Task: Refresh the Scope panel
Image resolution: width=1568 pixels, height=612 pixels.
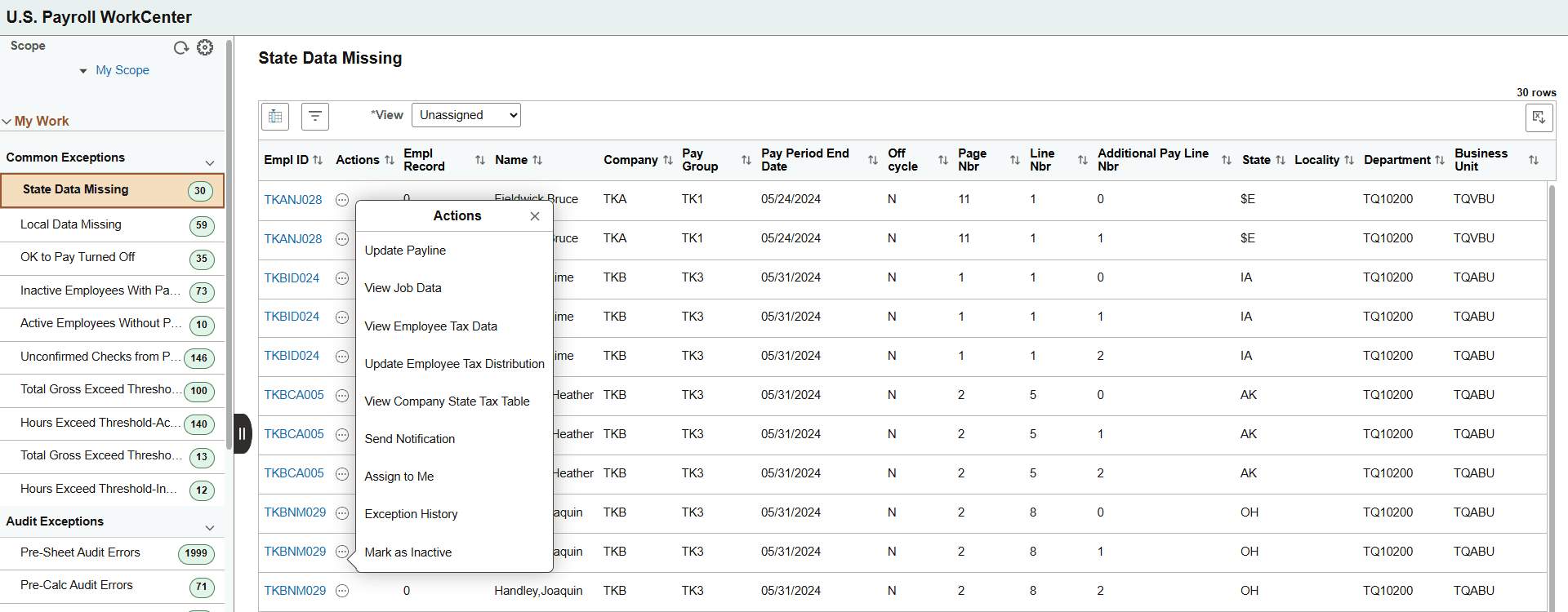Action: coord(181,48)
